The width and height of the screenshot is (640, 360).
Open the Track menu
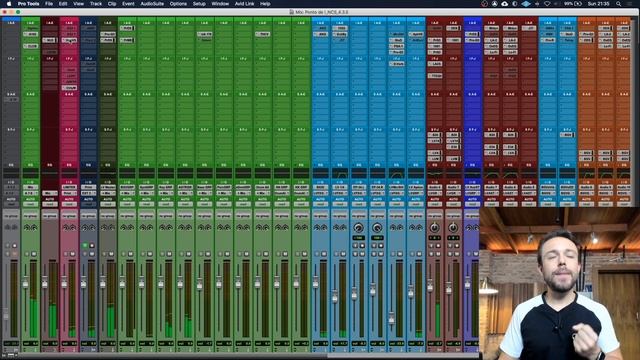coord(96,4)
